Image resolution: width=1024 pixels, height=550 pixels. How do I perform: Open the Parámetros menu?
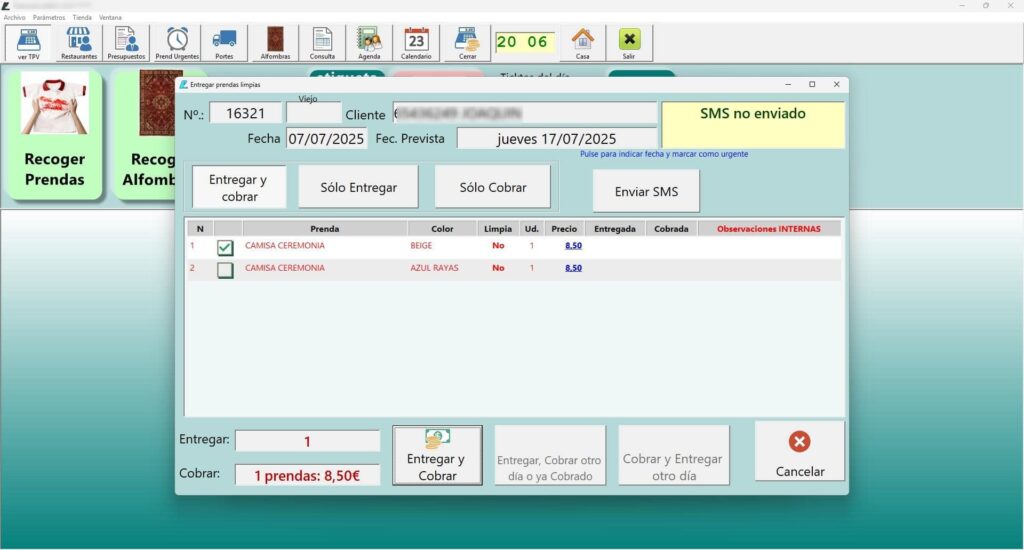(48, 17)
